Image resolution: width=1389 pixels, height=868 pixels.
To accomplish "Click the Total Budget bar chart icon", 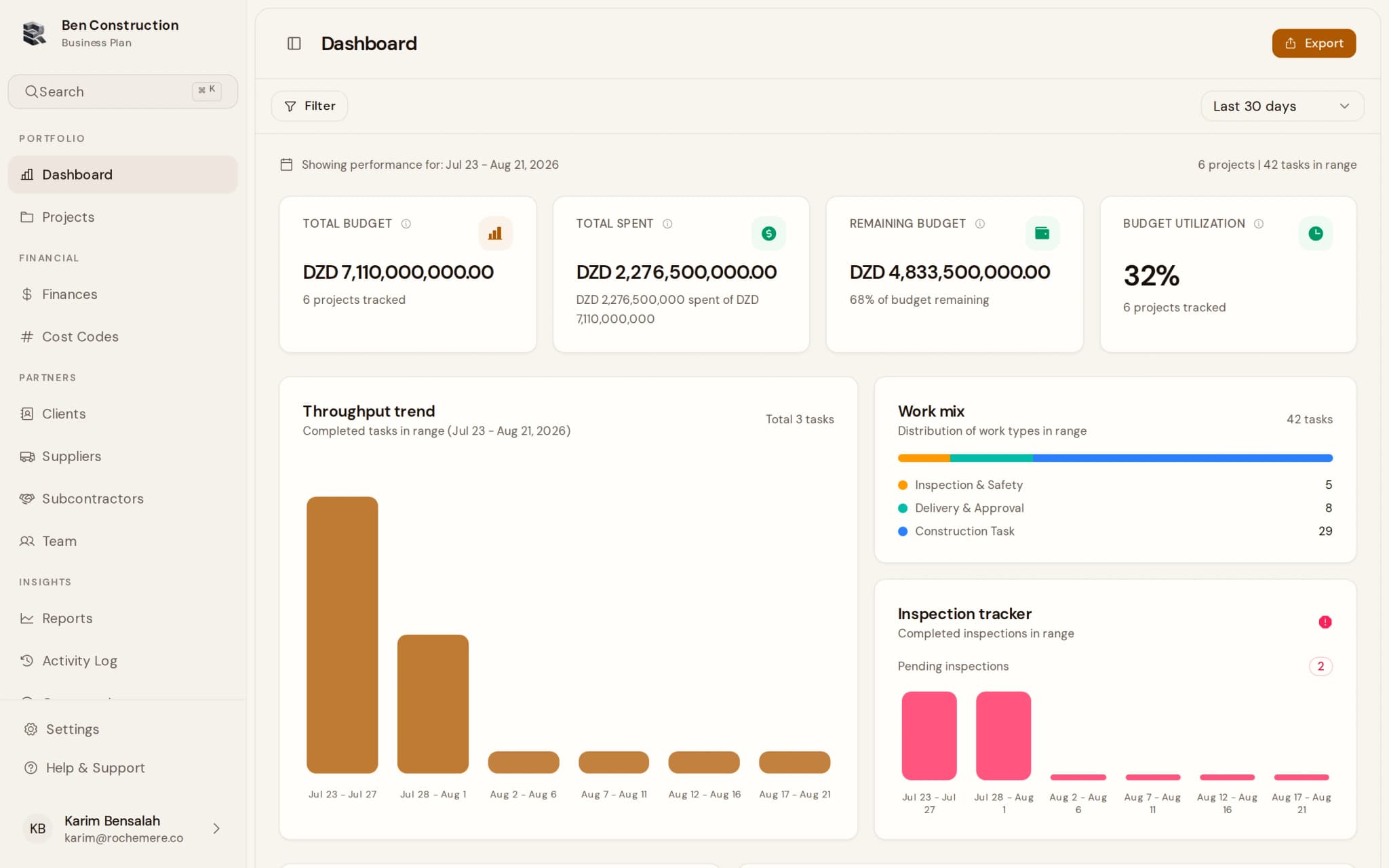I will click(x=495, y=233).
